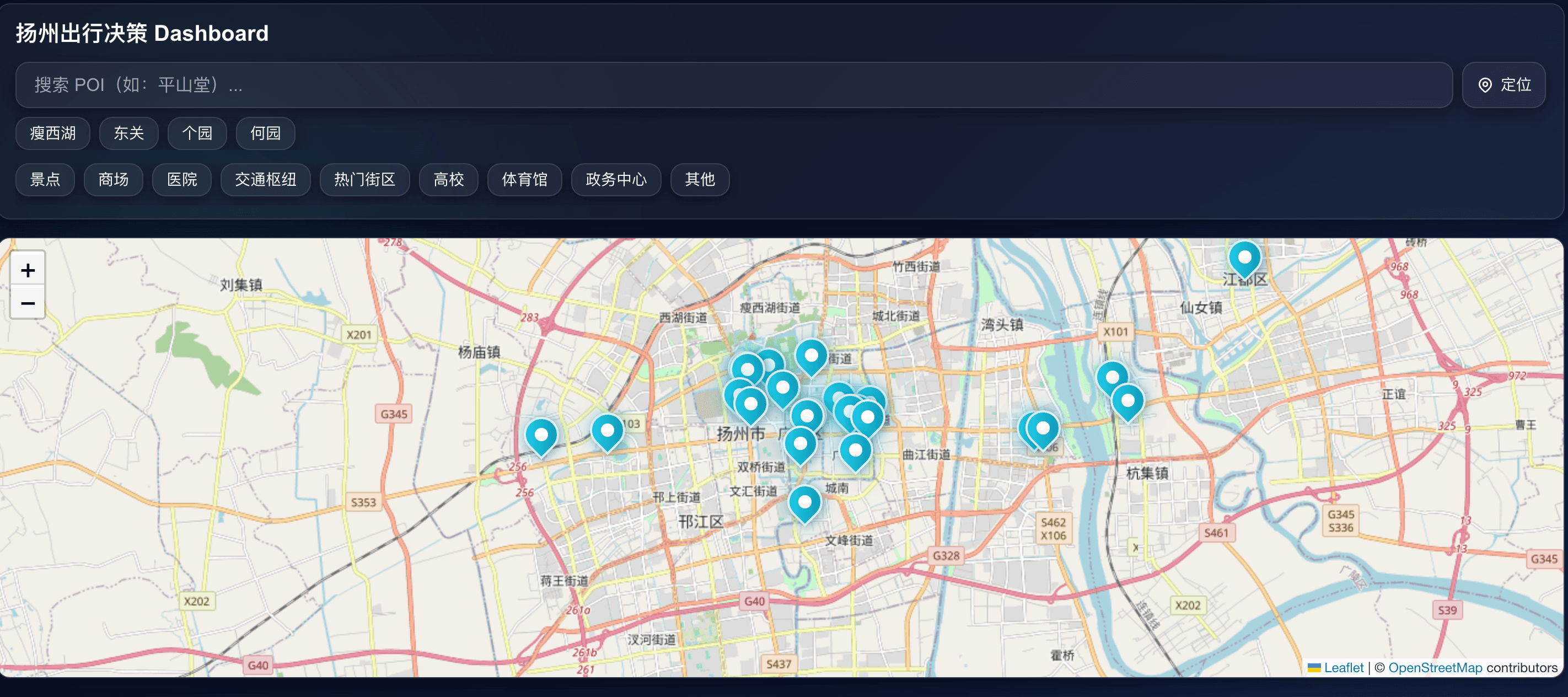Click the 定位 button
The height and width of the screenshot is (697, 1568).
click(x=1503, y=85)
